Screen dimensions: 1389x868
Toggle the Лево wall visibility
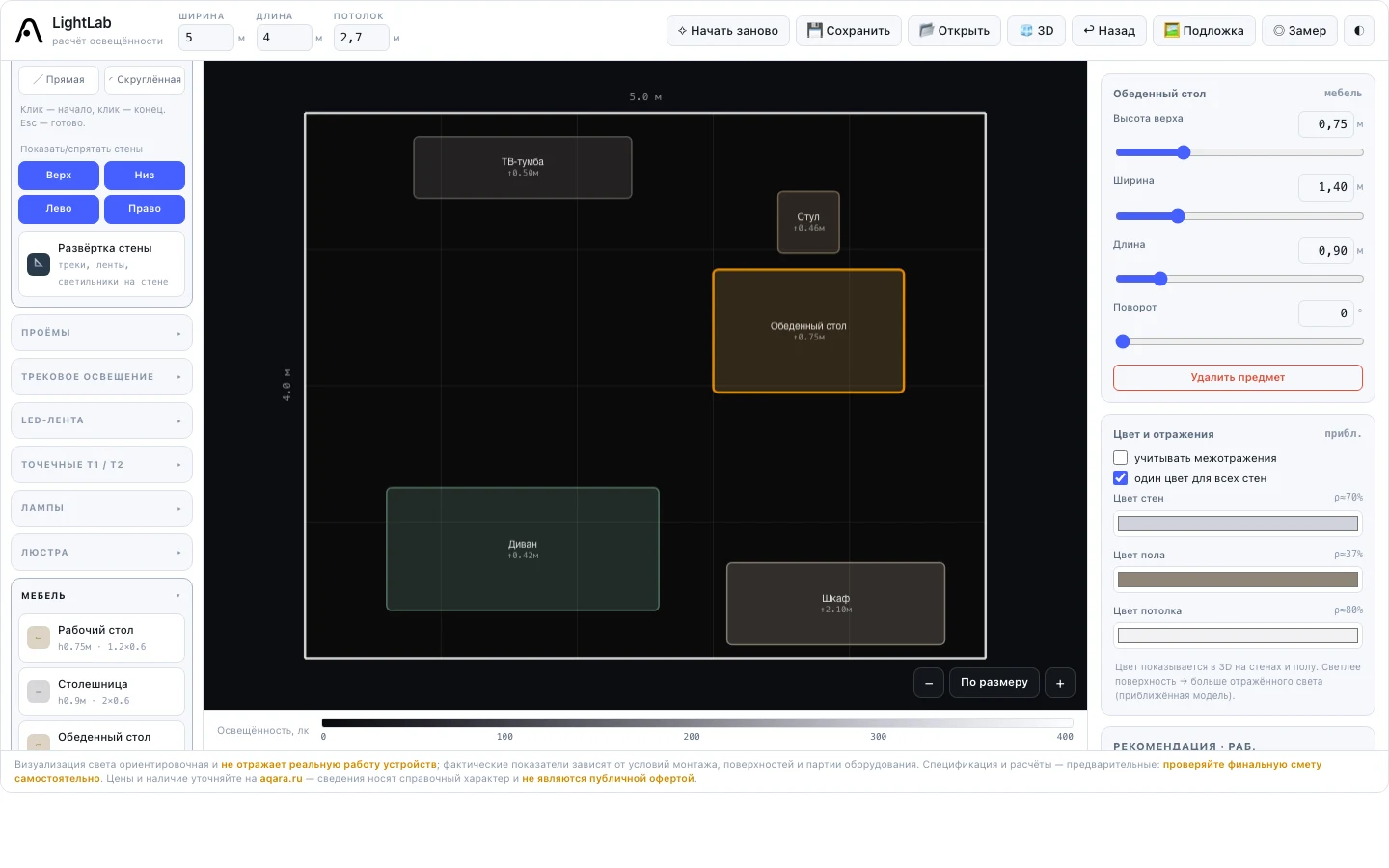pos(59,209)
